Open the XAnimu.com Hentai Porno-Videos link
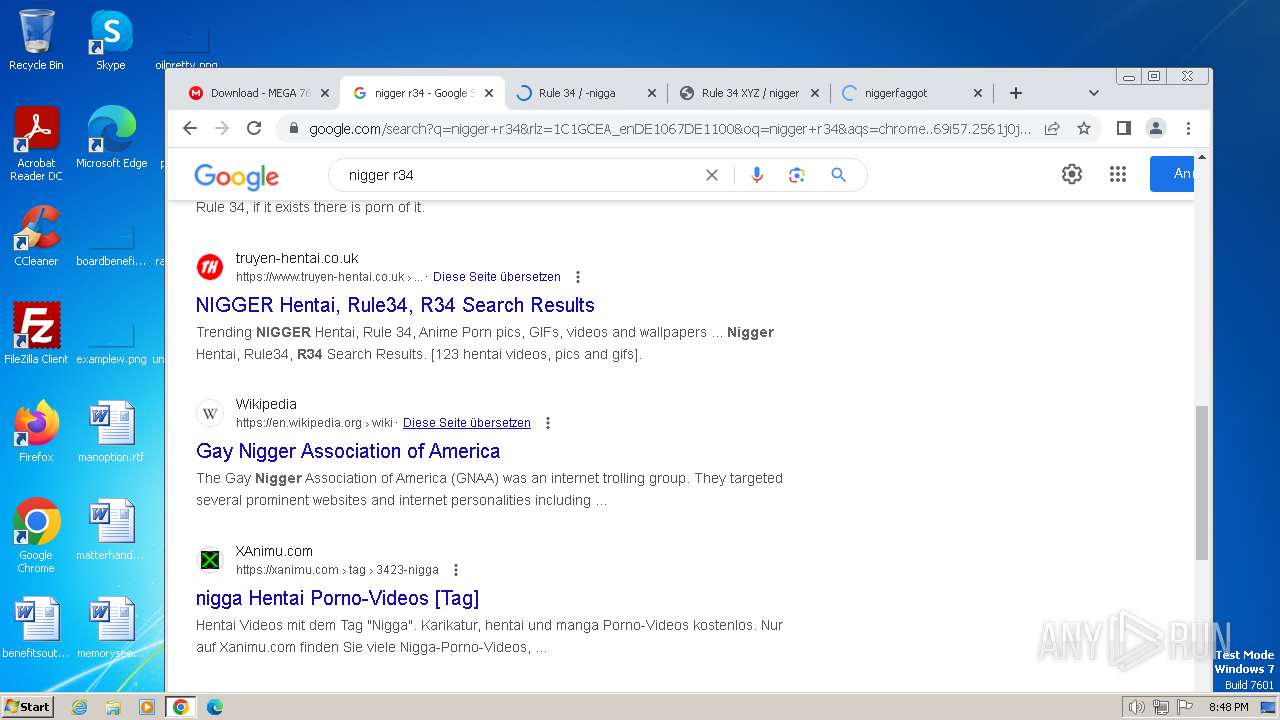The height and width of the screenshot is (720, 1280). 337,598
